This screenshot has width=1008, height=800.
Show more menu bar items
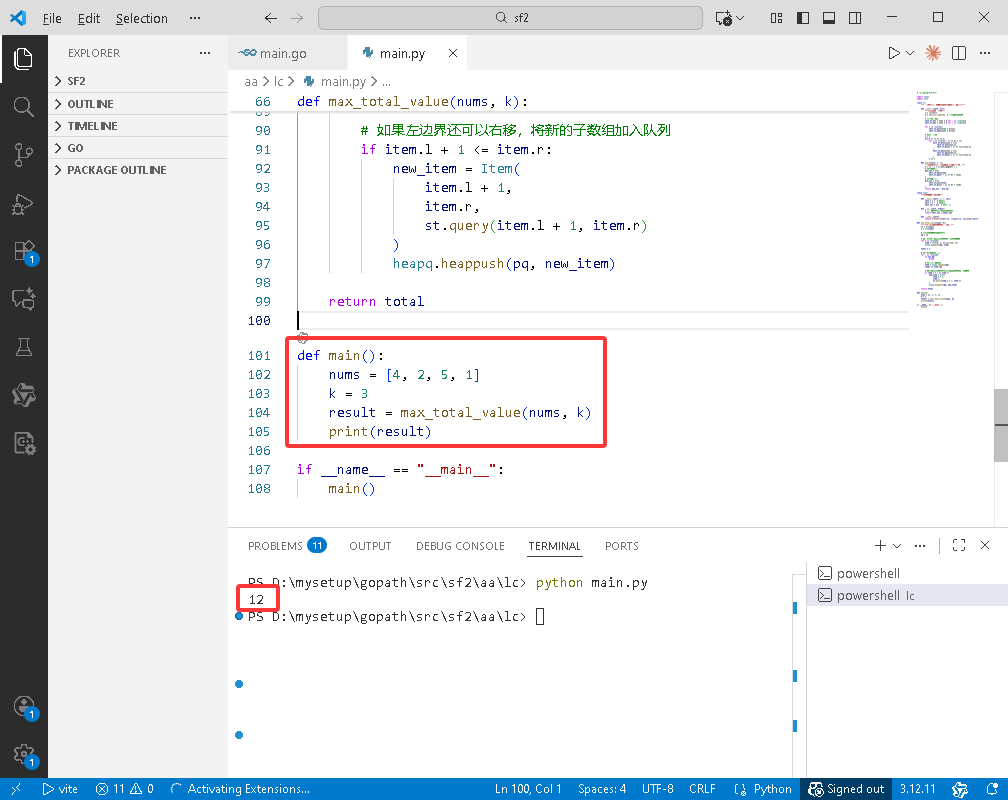[195, 18]
